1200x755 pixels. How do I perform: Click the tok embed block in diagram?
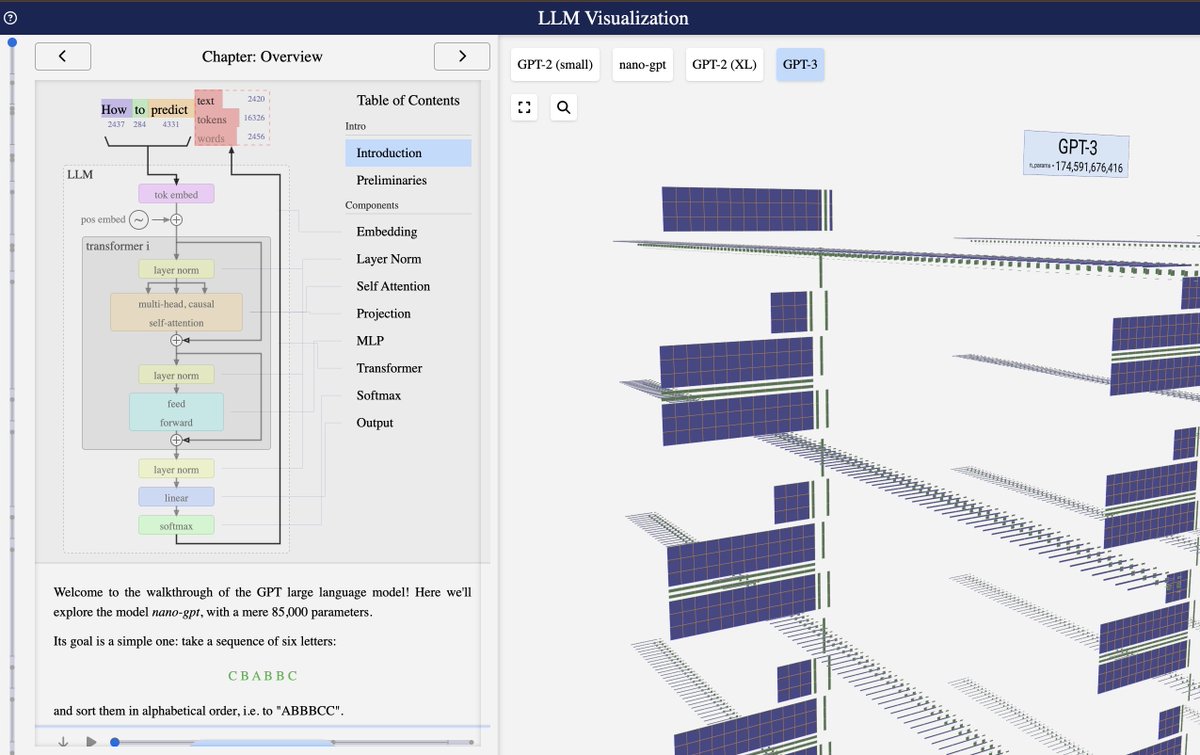[x=176, y=195]
